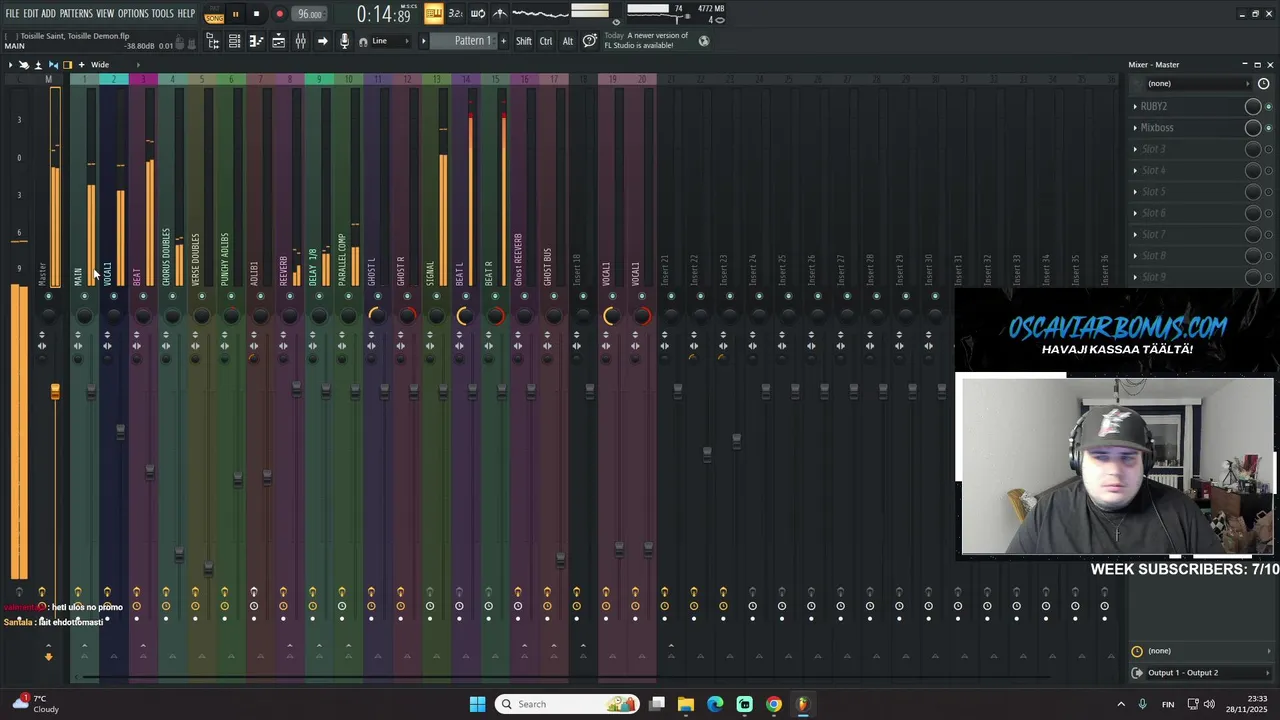Open the mixer options arrow menu
The height and width of the screenshot is (720, 1280).
coord(10,65)
